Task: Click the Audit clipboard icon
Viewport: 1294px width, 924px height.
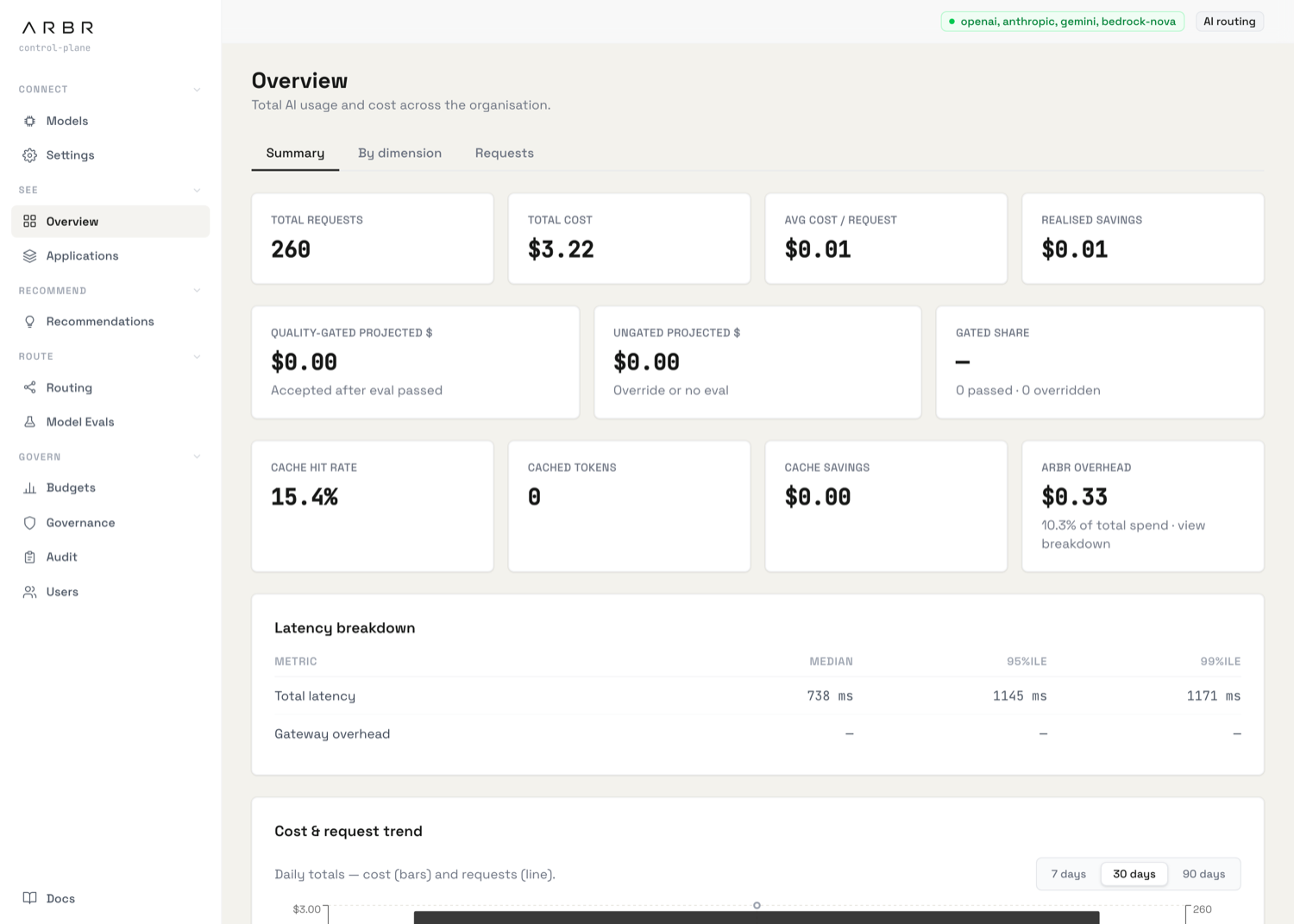Action: click(29, 557)
